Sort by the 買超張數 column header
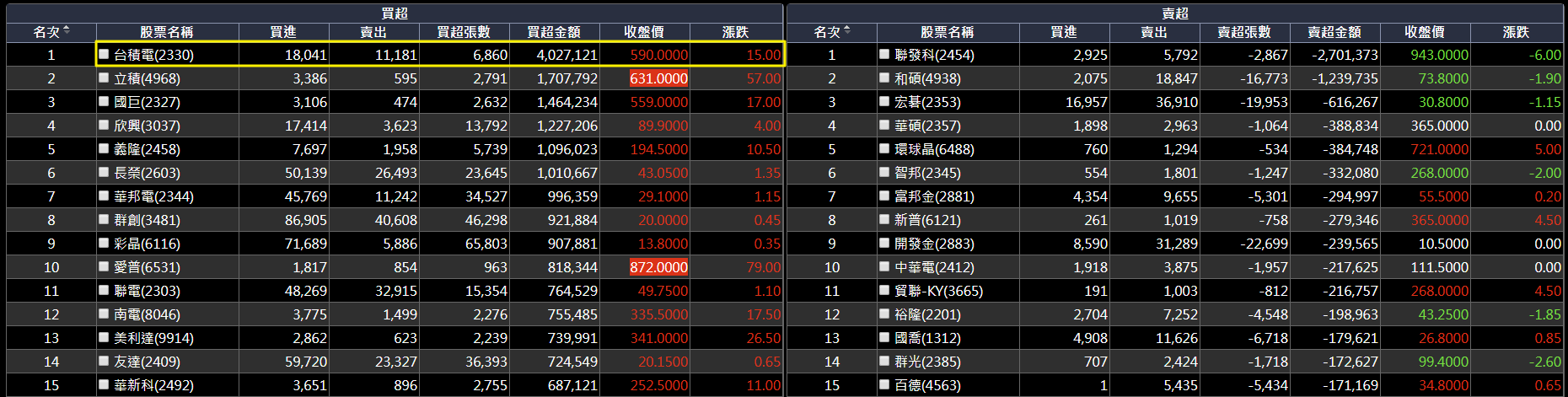1568x397 pixels. [463, 32]
